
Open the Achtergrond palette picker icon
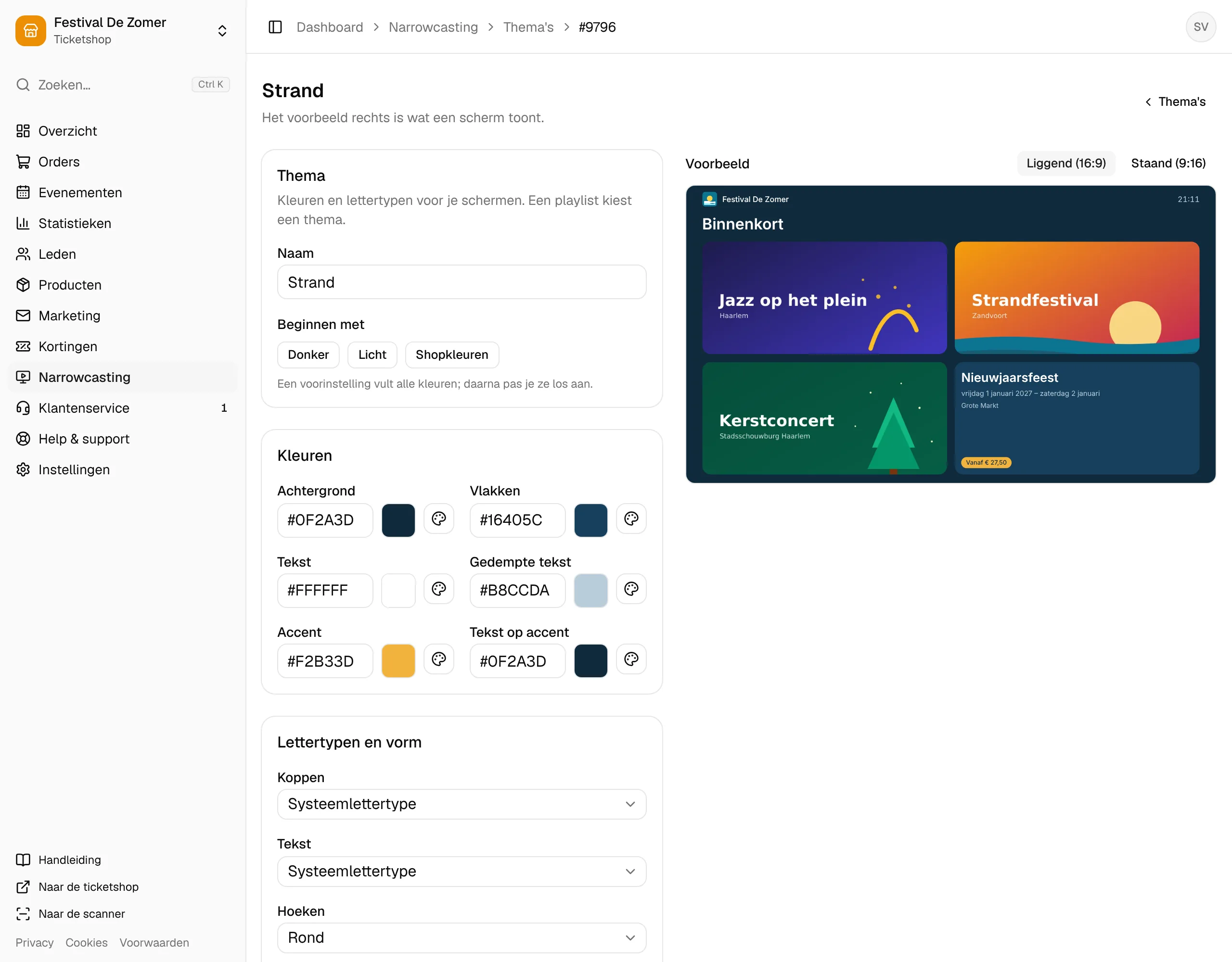439,519
